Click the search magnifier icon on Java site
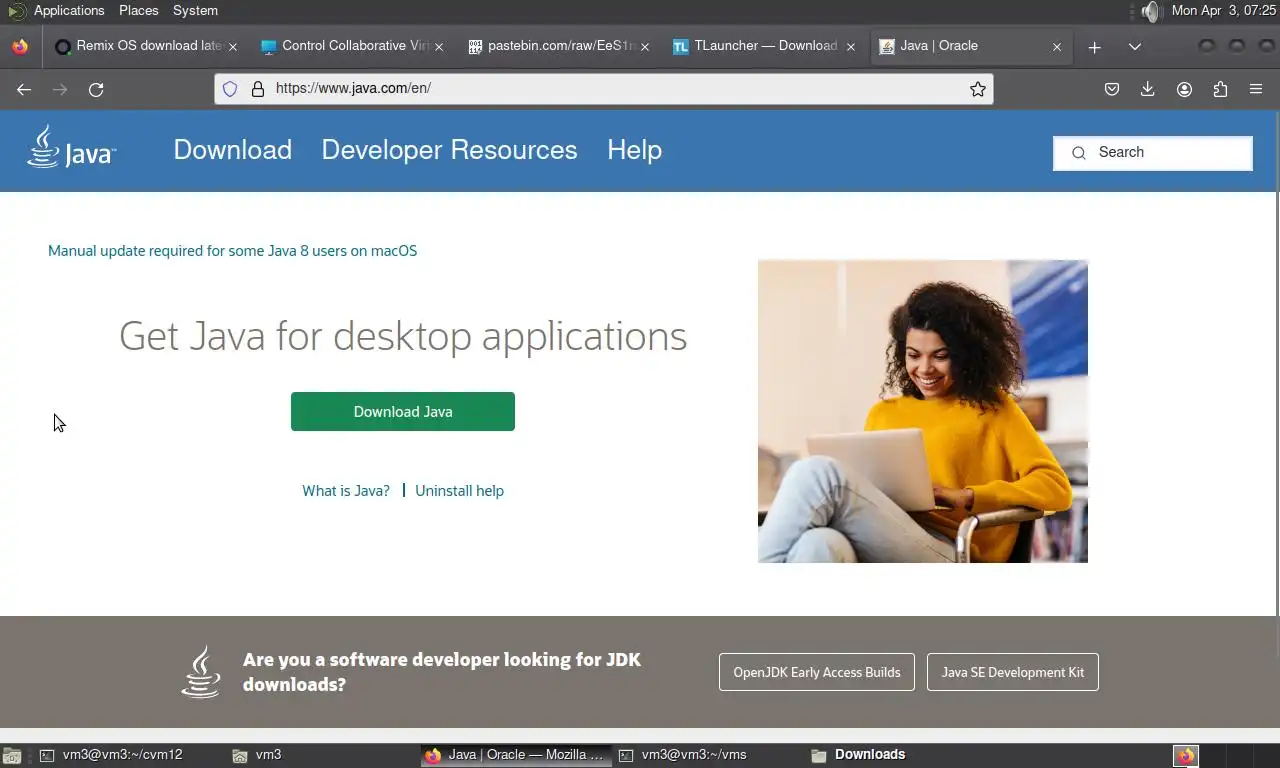This screenshot has height=768, width=1280. [x=1078, y=153]
